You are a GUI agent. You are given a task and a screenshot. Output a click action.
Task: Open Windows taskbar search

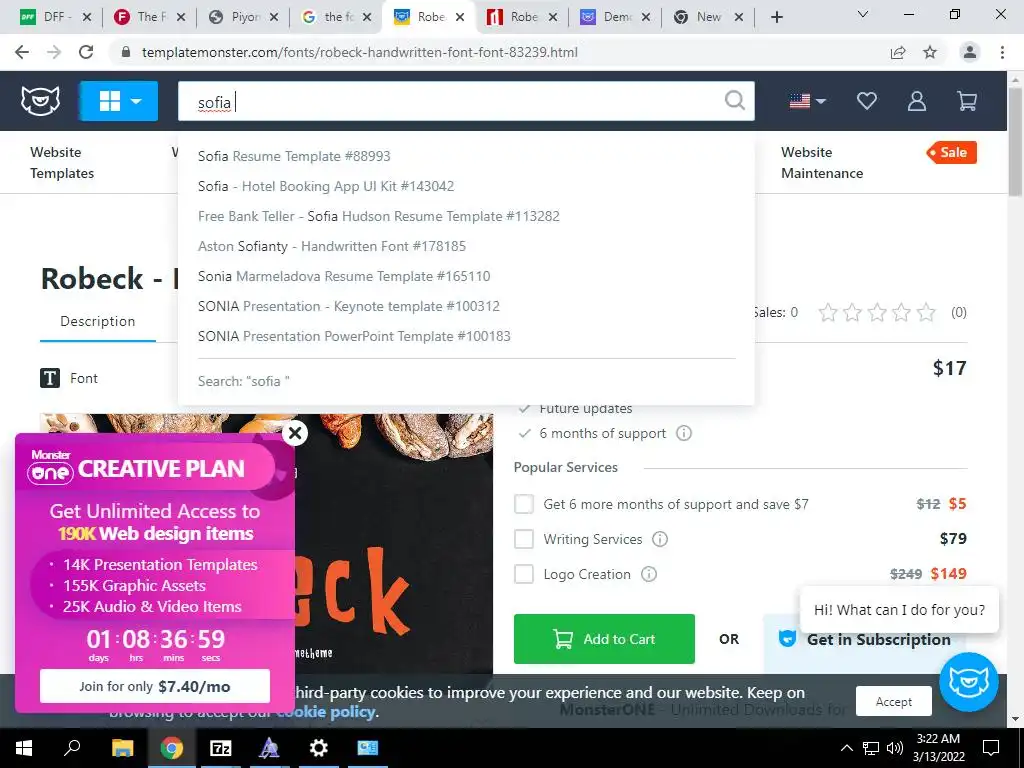point(72,748)
